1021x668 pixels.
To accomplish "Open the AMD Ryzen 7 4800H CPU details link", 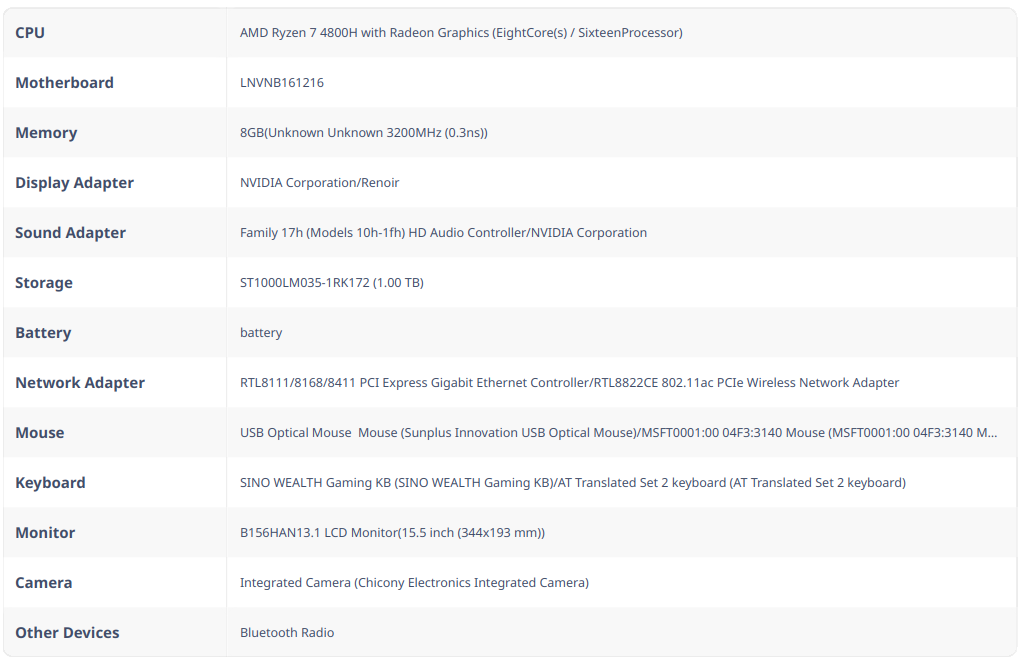I will click(460, 32).
